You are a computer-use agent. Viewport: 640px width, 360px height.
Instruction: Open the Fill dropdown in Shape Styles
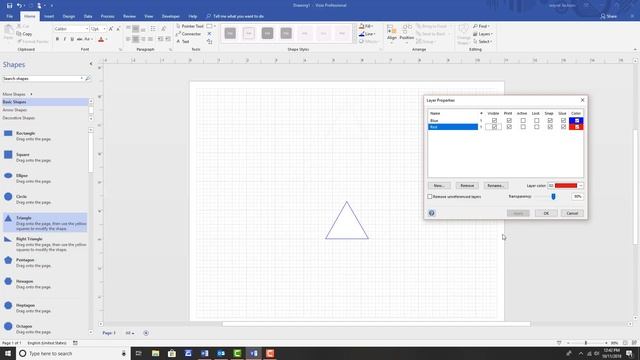click(x=367, y=26)
